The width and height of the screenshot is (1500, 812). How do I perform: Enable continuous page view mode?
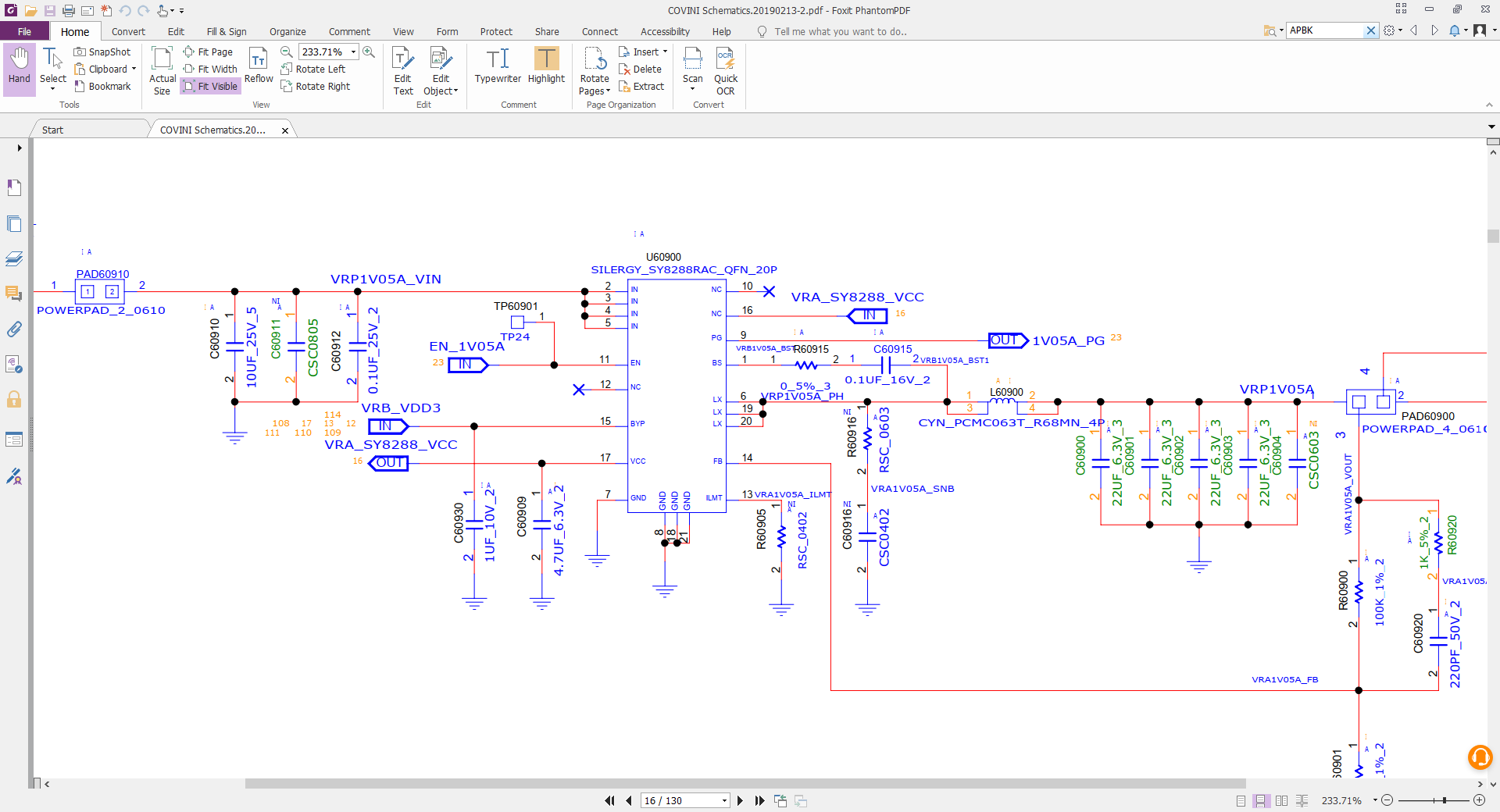(x=1260, y=800)
